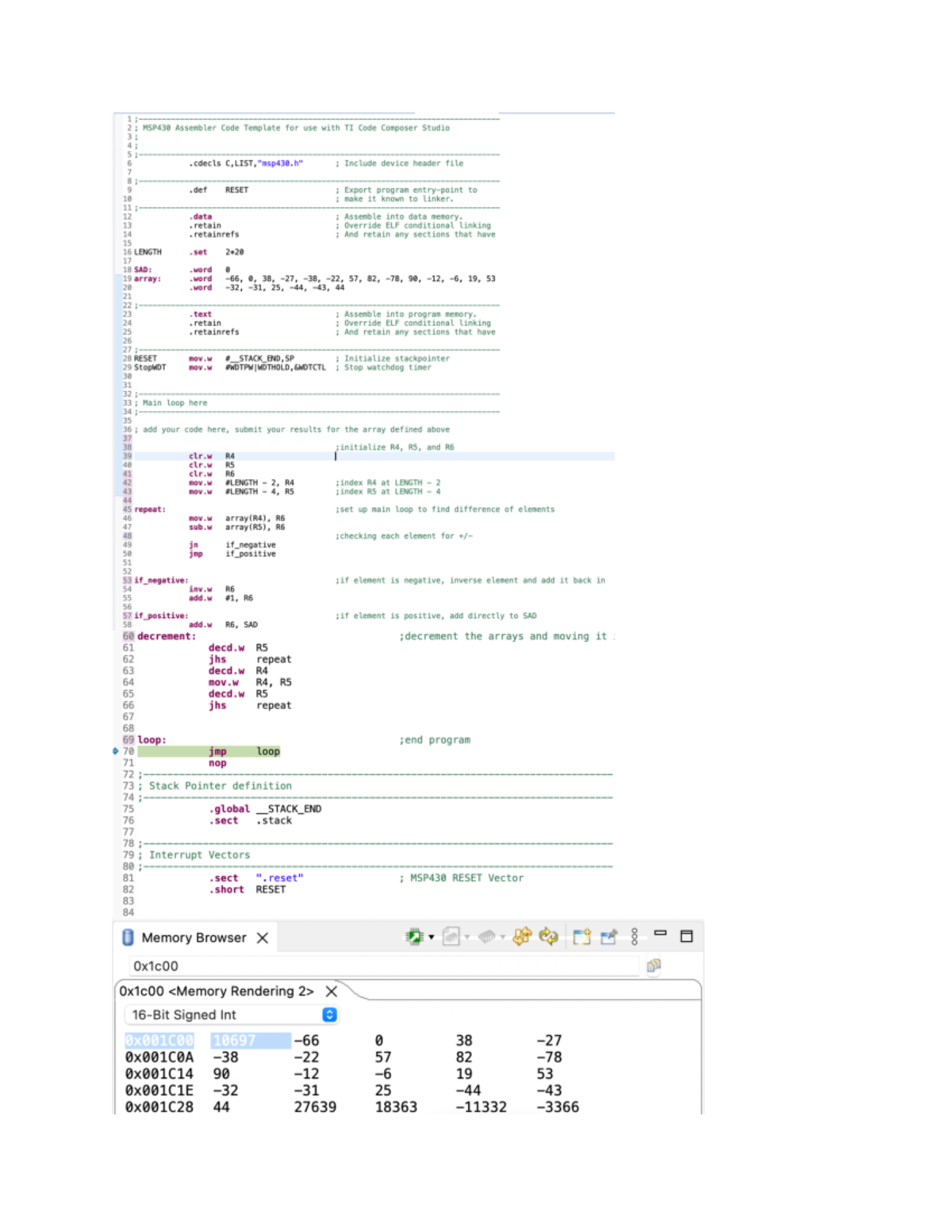Click the 'decrement:' label in code
Image resolution: width=952 pixels, height=1232 pixels.
point(167,636)
